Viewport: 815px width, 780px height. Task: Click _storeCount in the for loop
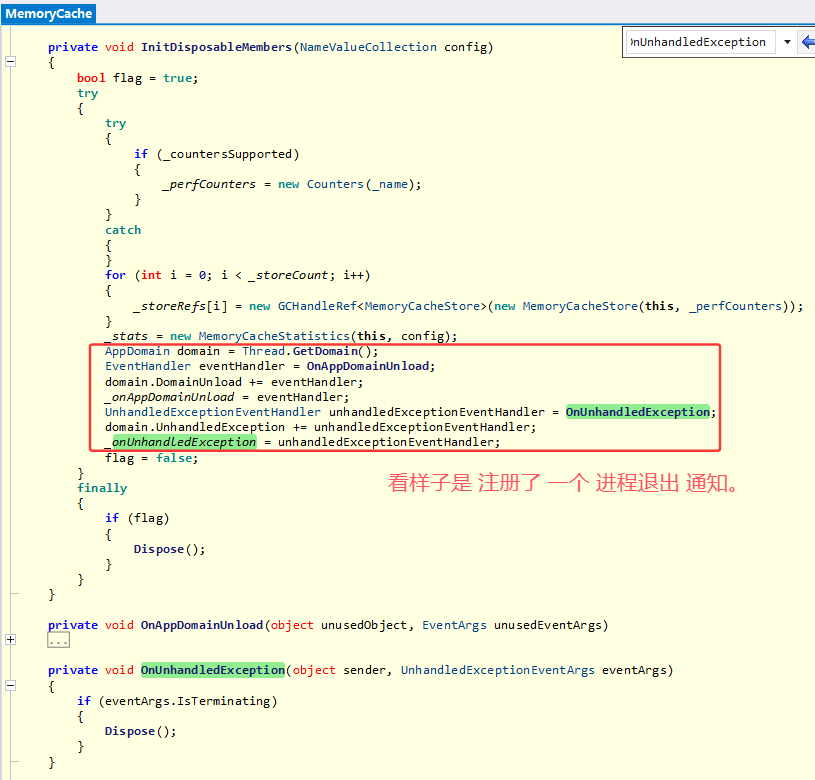click(x=288, y=275)
